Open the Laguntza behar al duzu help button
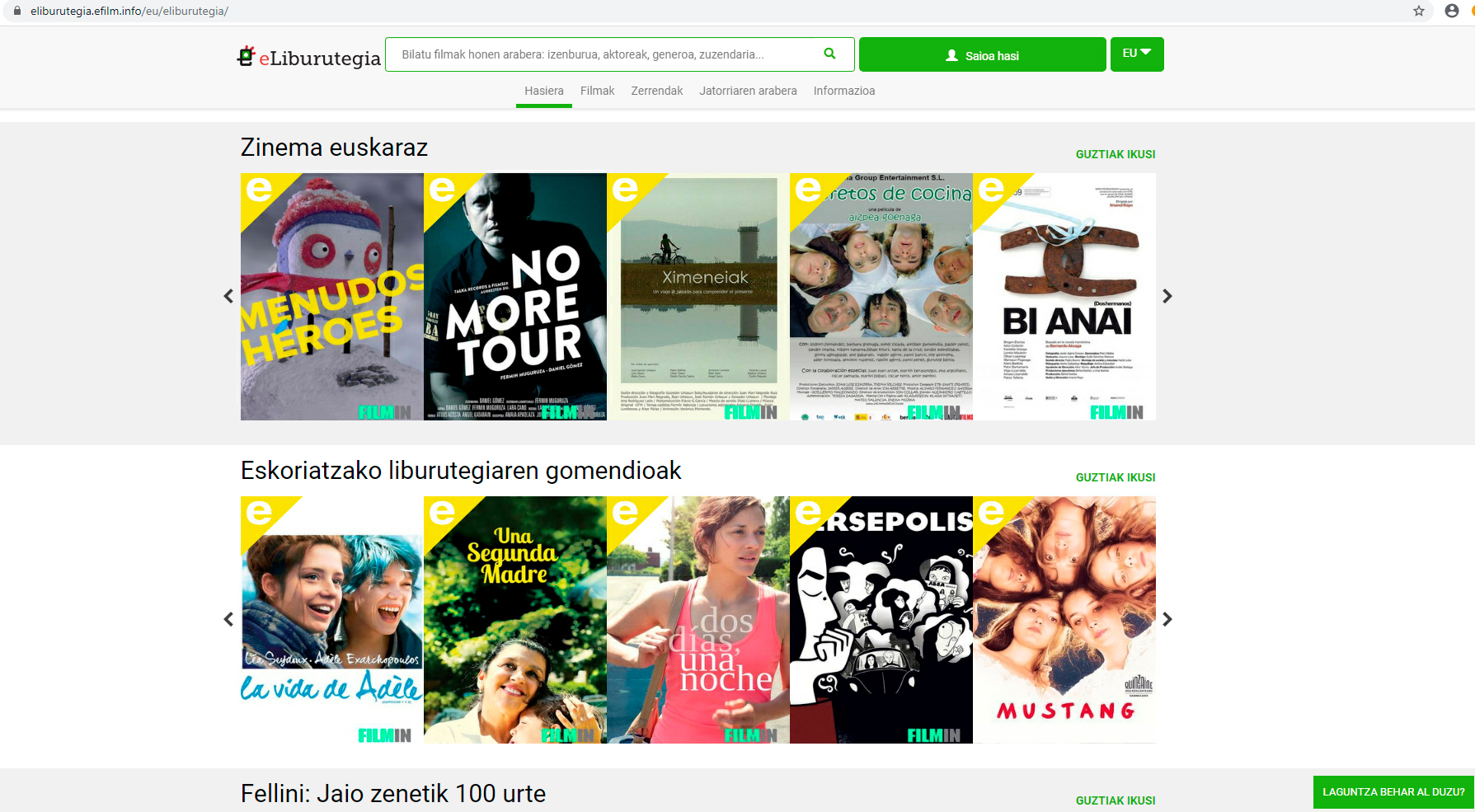Viewport: 1475px width, 812px height. click(x=1393, y=792)
